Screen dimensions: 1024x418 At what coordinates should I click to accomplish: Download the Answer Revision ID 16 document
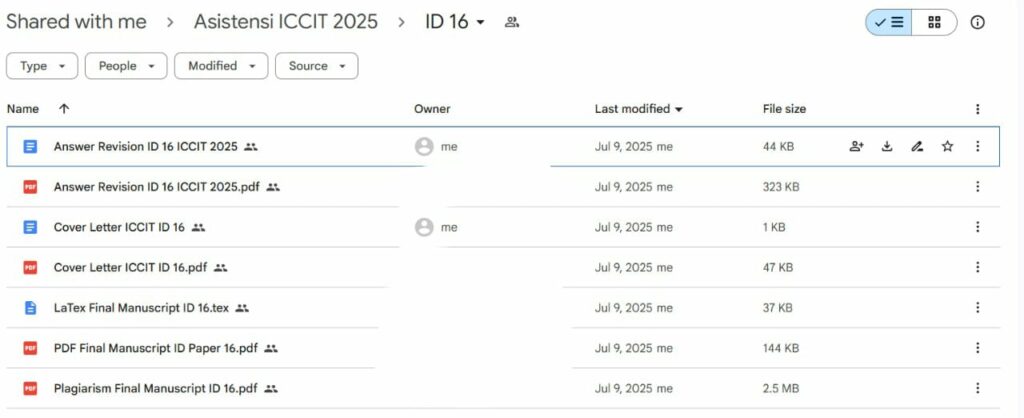(x=886, y=147)
